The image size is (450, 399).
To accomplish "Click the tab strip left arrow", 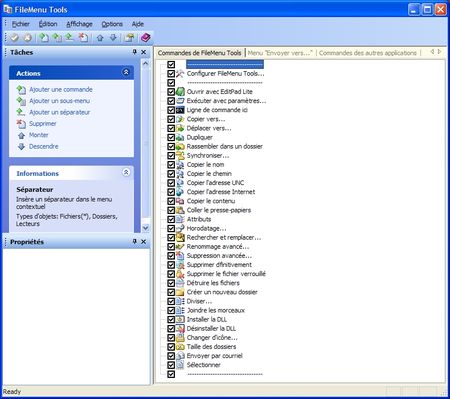I will point(432,52).
